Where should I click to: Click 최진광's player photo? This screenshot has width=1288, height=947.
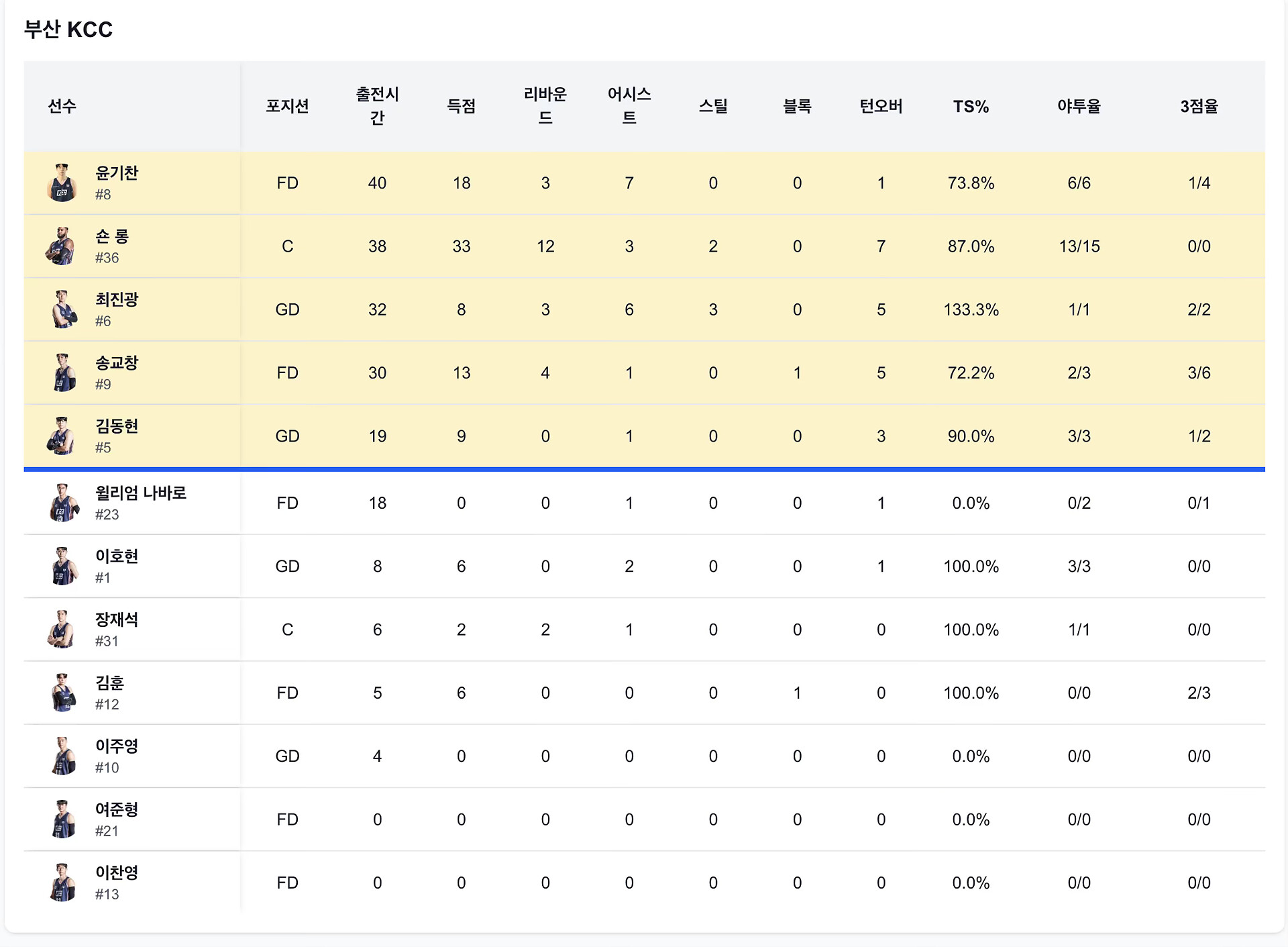63,309
